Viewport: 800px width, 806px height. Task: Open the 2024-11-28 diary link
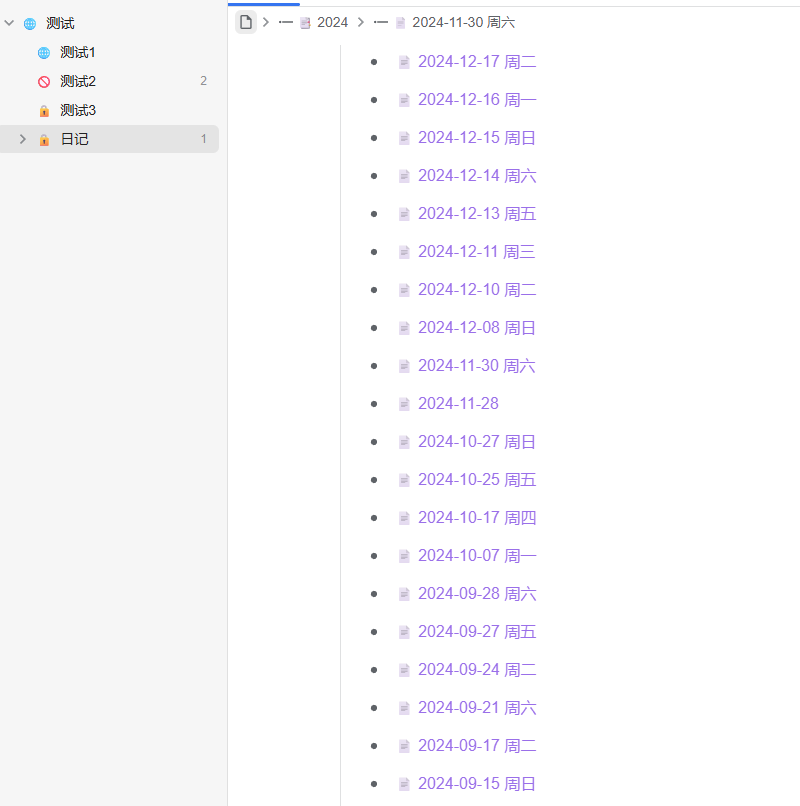(458, 404)
